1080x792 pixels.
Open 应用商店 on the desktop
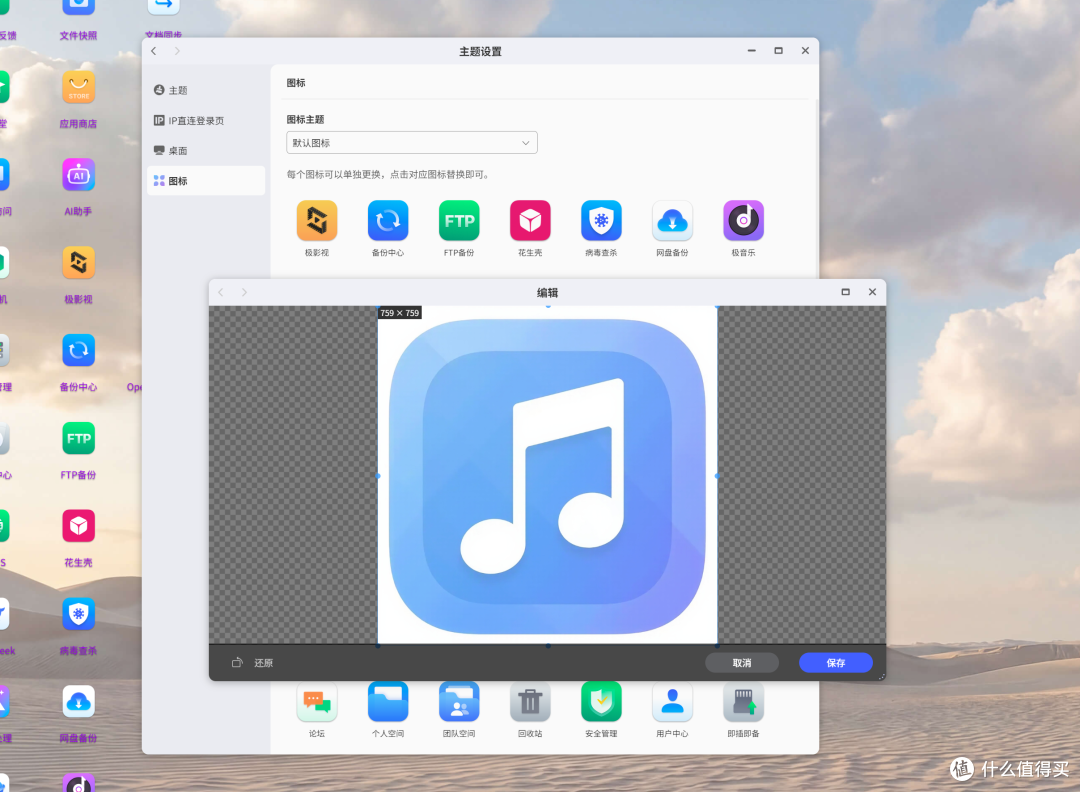point(79,87)
